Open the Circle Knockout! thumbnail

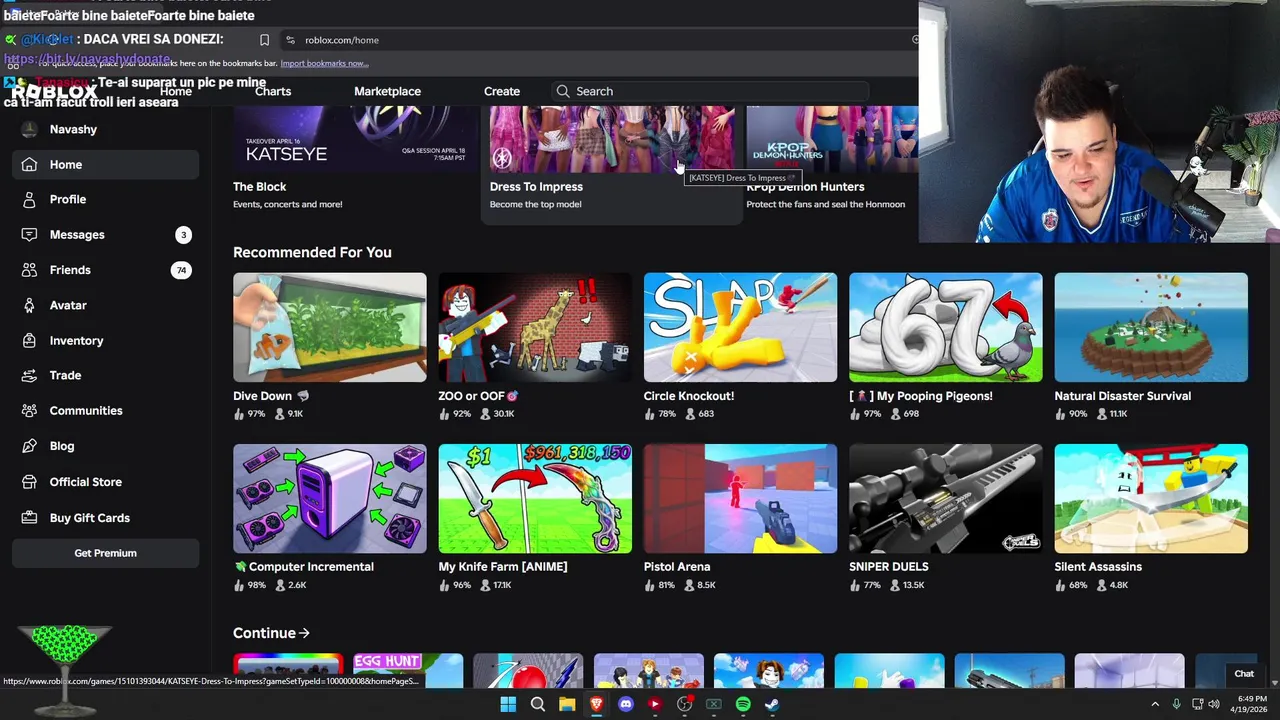(x=740, y=327)
